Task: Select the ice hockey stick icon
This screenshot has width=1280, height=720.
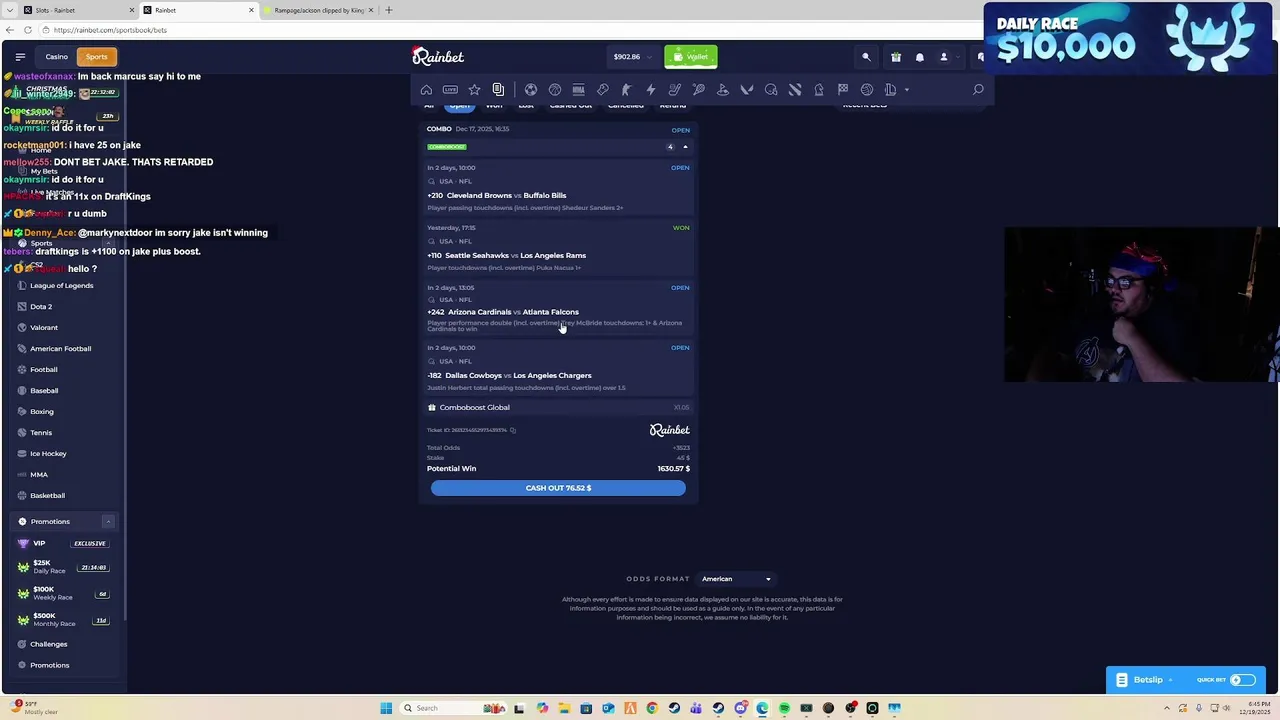Action: (675, 90)
